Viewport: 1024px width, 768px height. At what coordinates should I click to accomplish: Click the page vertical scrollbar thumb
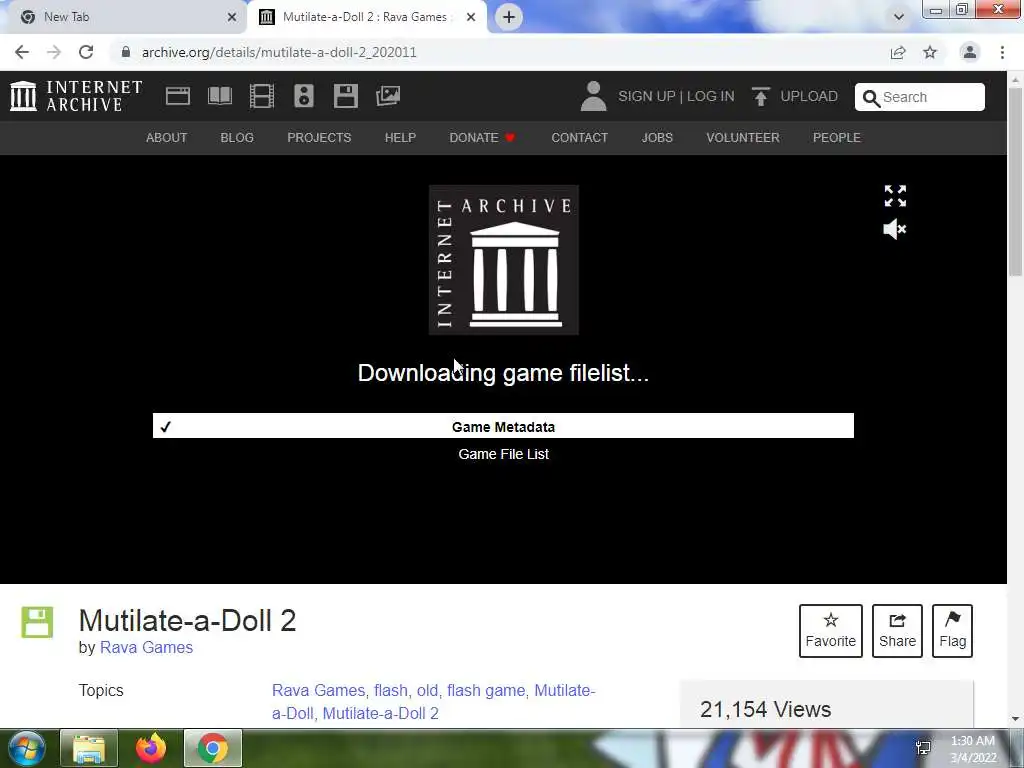(x=1015, y=182)
